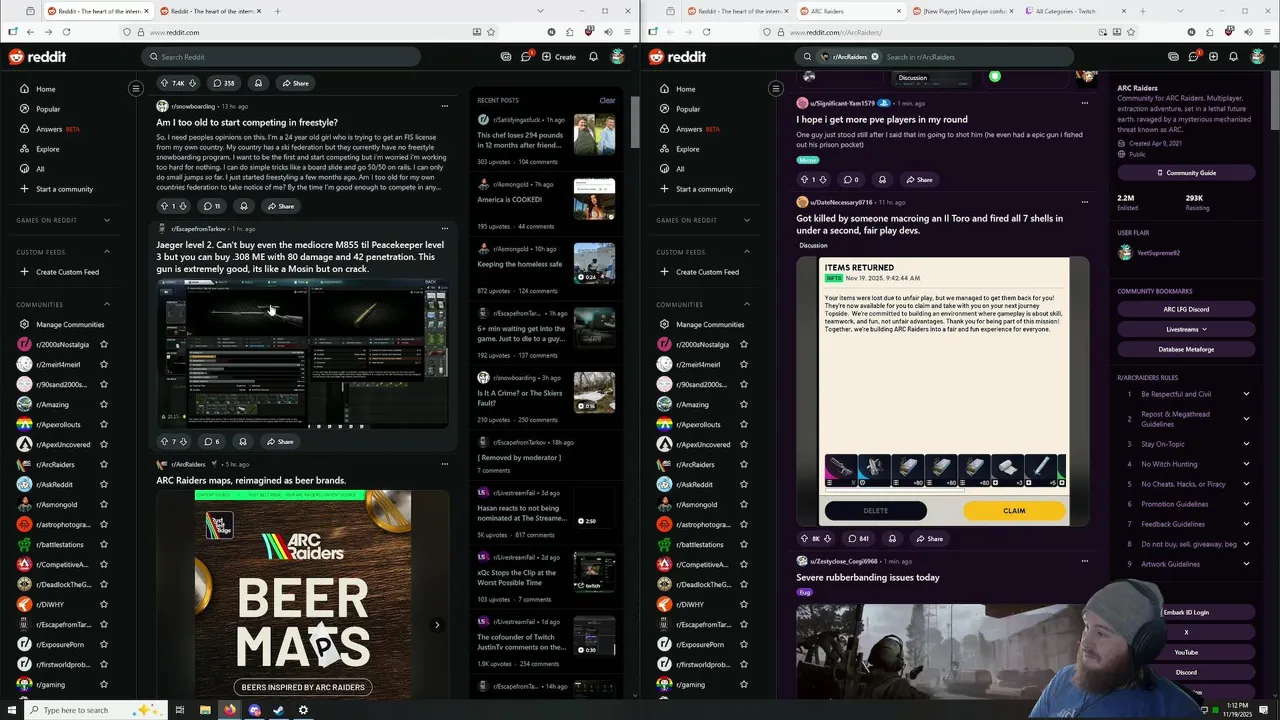This screenshot has height=720, width=1280.
Task: Collapse the navigation sidebar in the right Reddit window
Action: [x=775, y=89]
